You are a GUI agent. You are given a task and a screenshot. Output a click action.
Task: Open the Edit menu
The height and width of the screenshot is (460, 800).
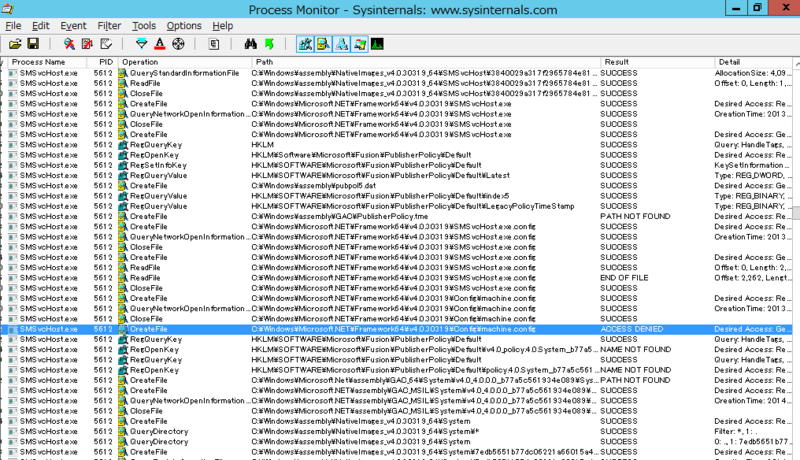40,25
